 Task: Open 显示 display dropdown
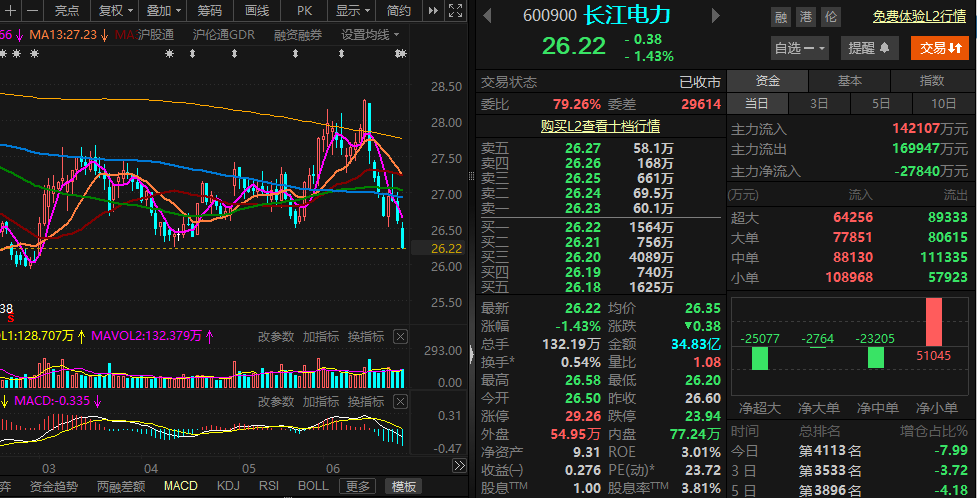tap(353, 10)
